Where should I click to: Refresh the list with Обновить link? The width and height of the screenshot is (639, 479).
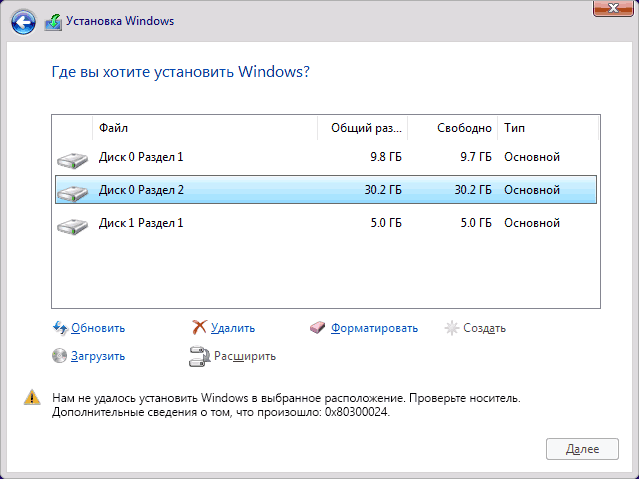[x=98, y=328]
